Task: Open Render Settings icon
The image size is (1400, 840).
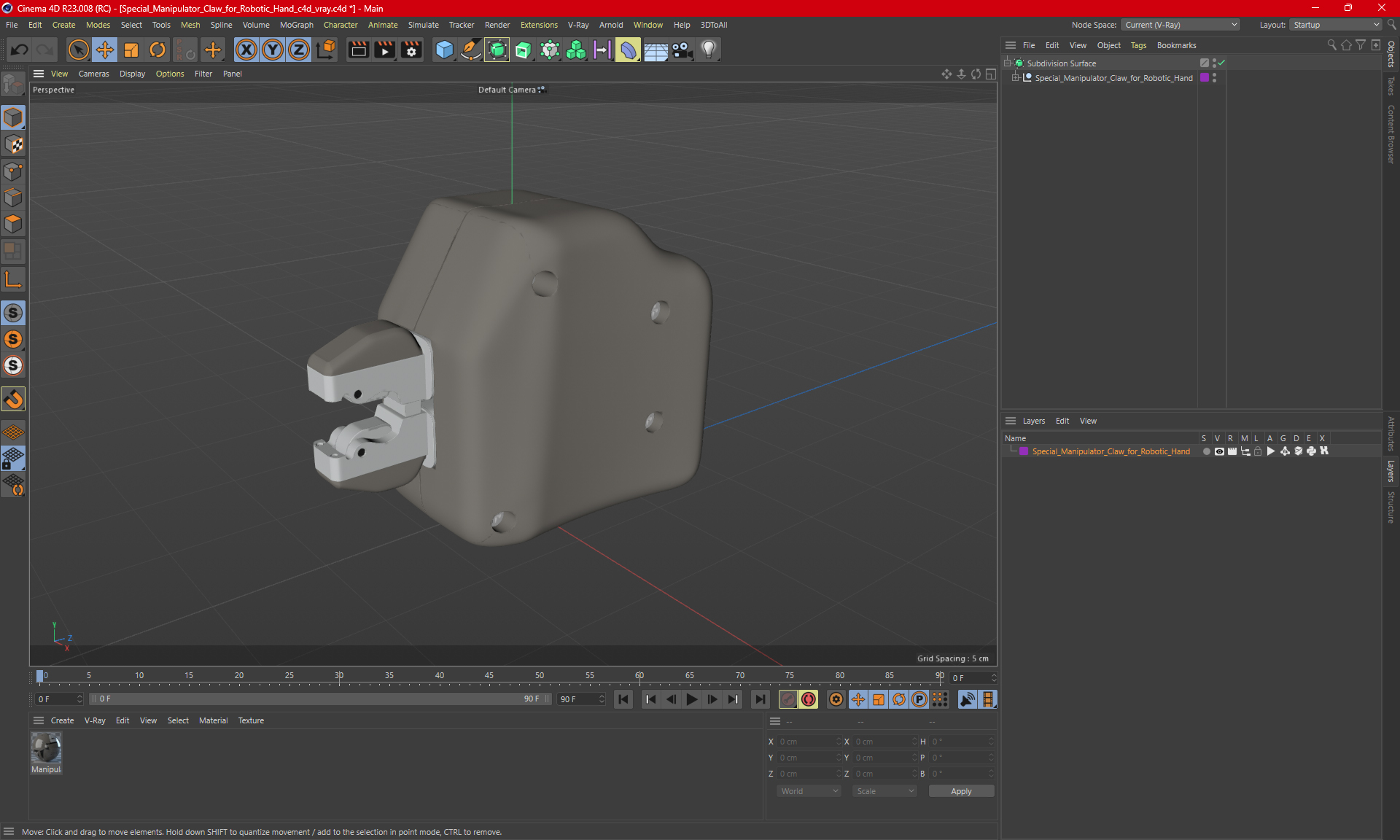Action: click(412, 50)
